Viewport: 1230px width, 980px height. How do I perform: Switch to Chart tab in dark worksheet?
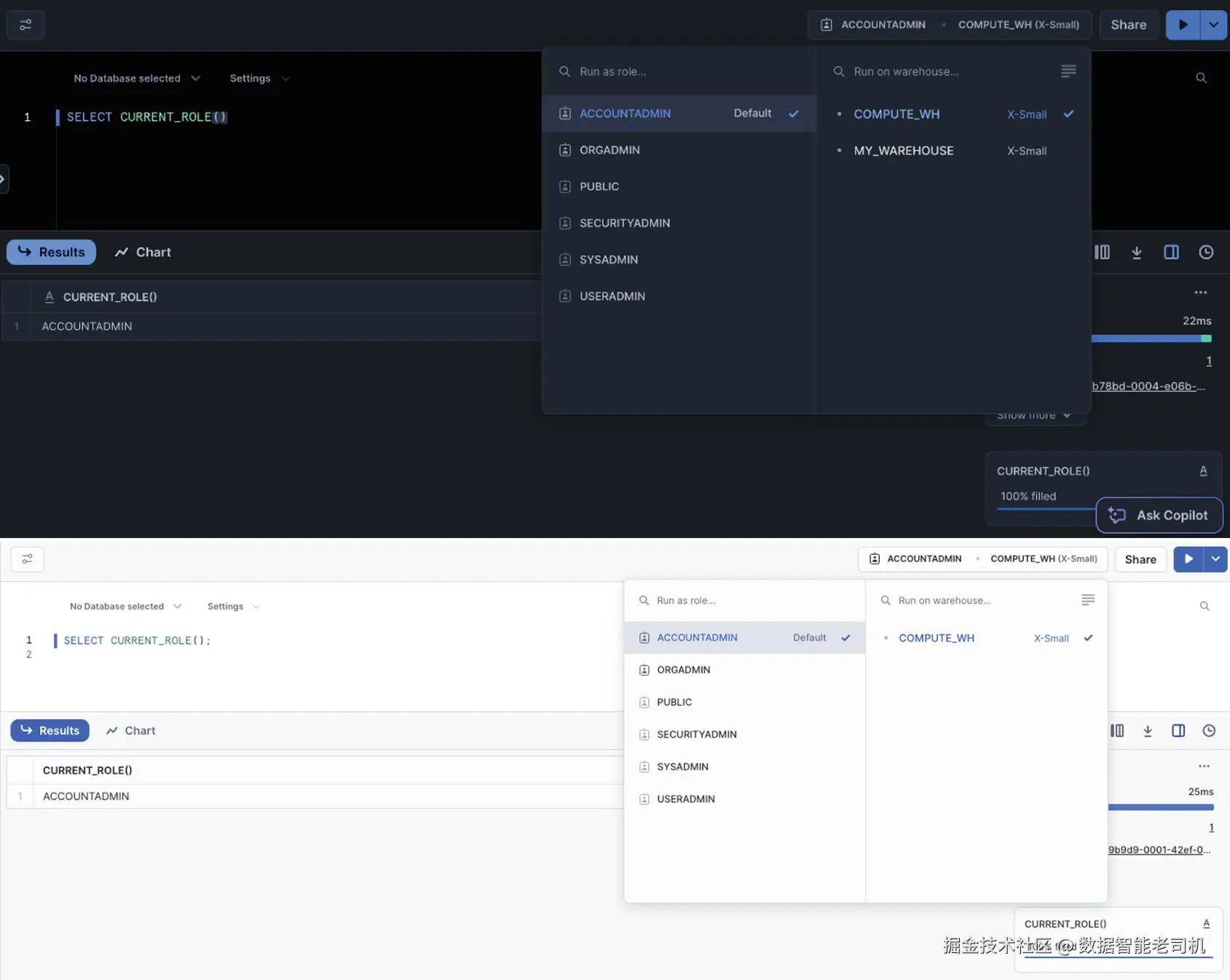pyautogui.click(x=143, y=252)
